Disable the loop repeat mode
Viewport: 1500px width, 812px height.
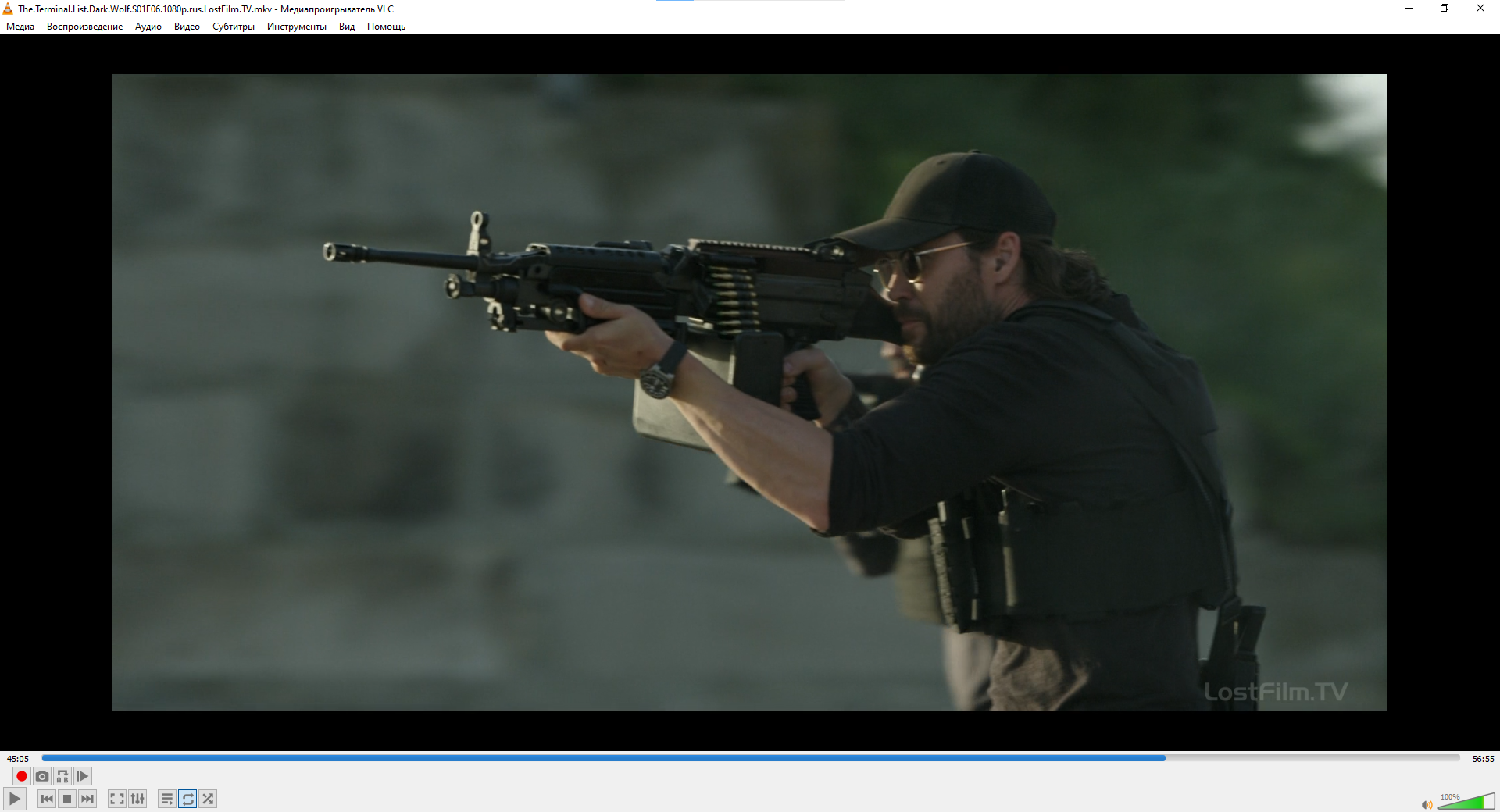[187, 799]
